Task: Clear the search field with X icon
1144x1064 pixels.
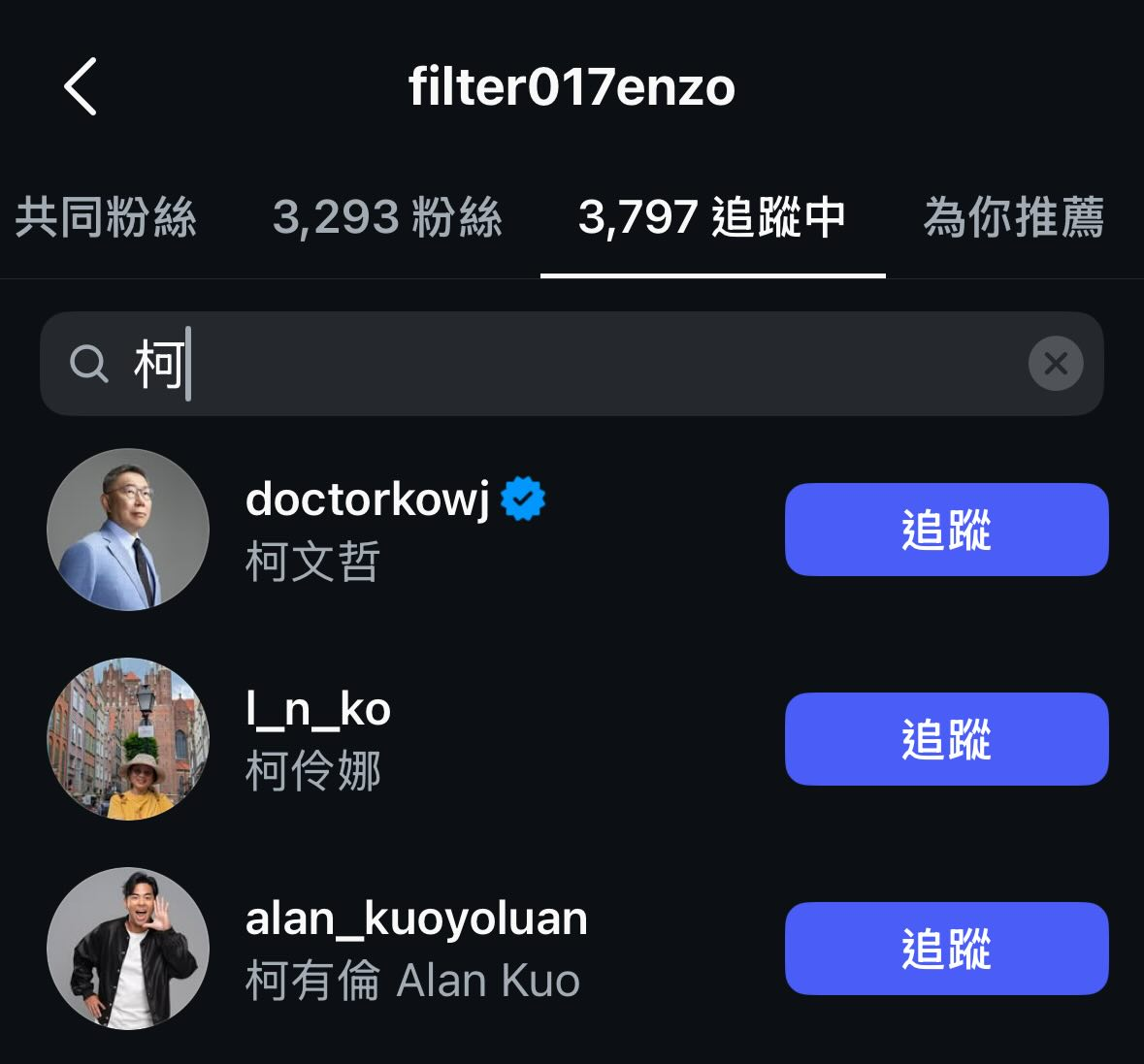Action: (1055, 363)
